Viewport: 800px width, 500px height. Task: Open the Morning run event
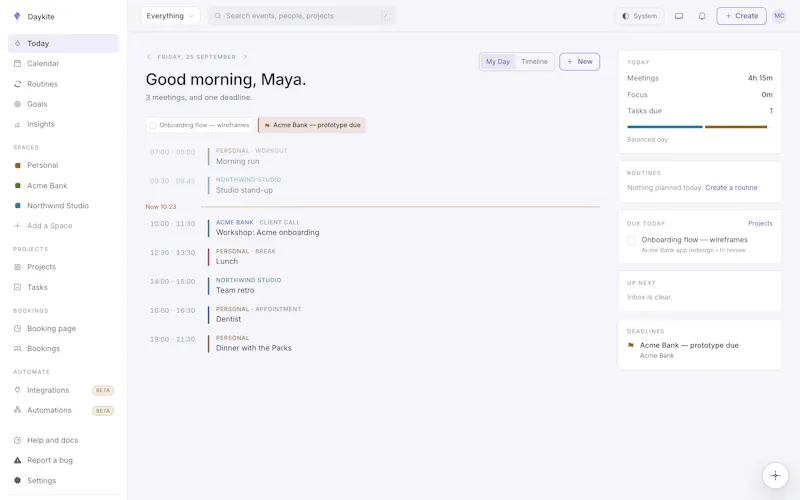[x=373, y=156]
